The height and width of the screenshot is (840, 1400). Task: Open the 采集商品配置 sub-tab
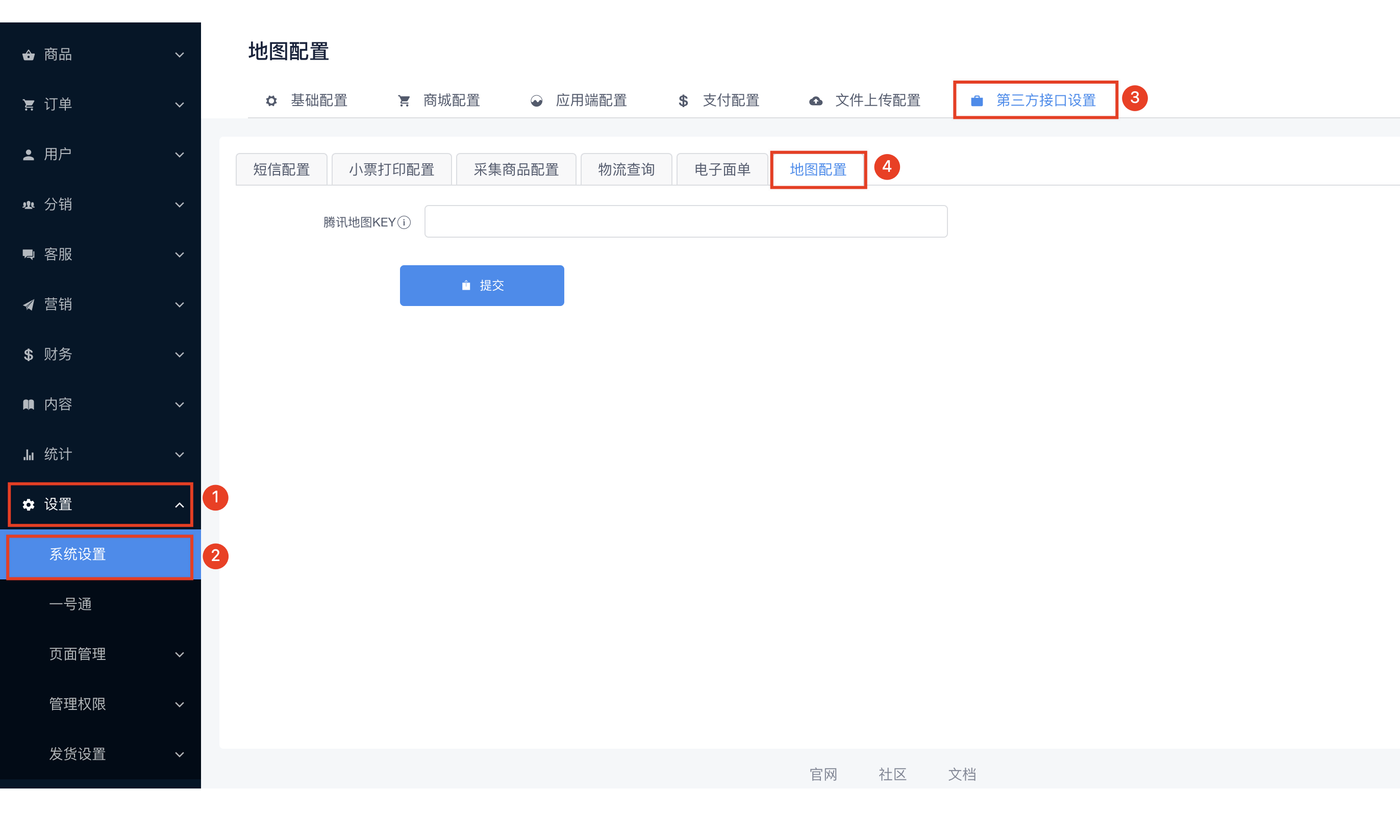coord(516,169)
